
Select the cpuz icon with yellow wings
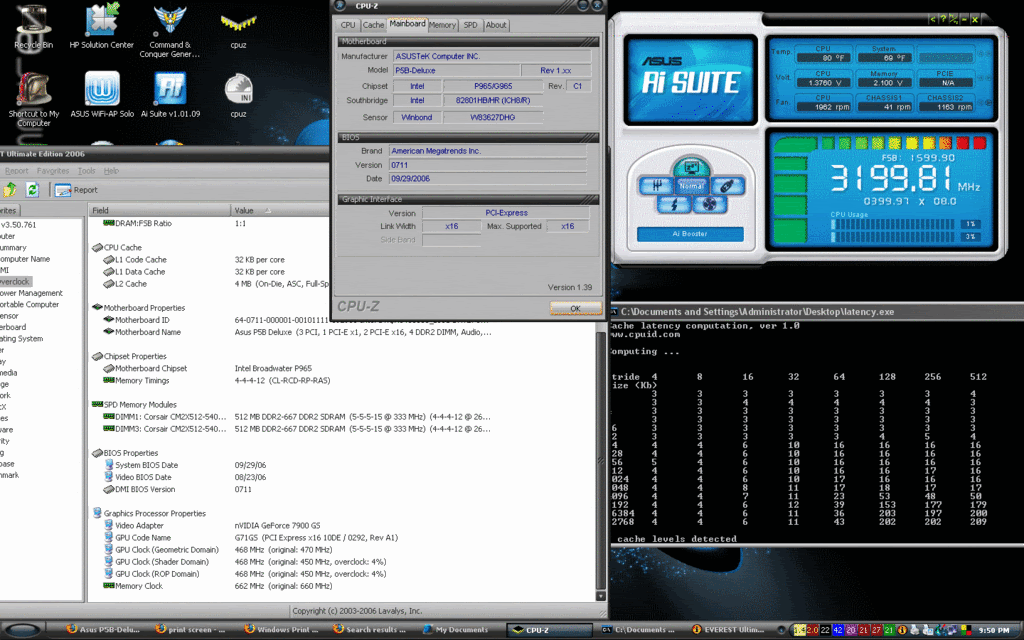[238, 31]
